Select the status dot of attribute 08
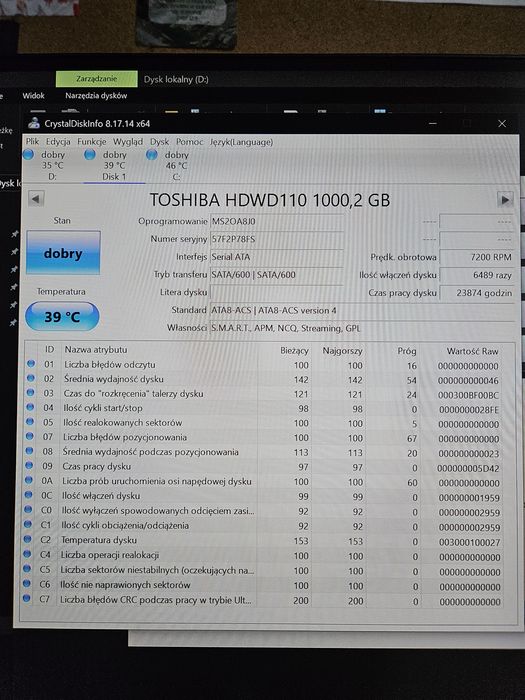525x700 pixels. (x=29, y=451)
